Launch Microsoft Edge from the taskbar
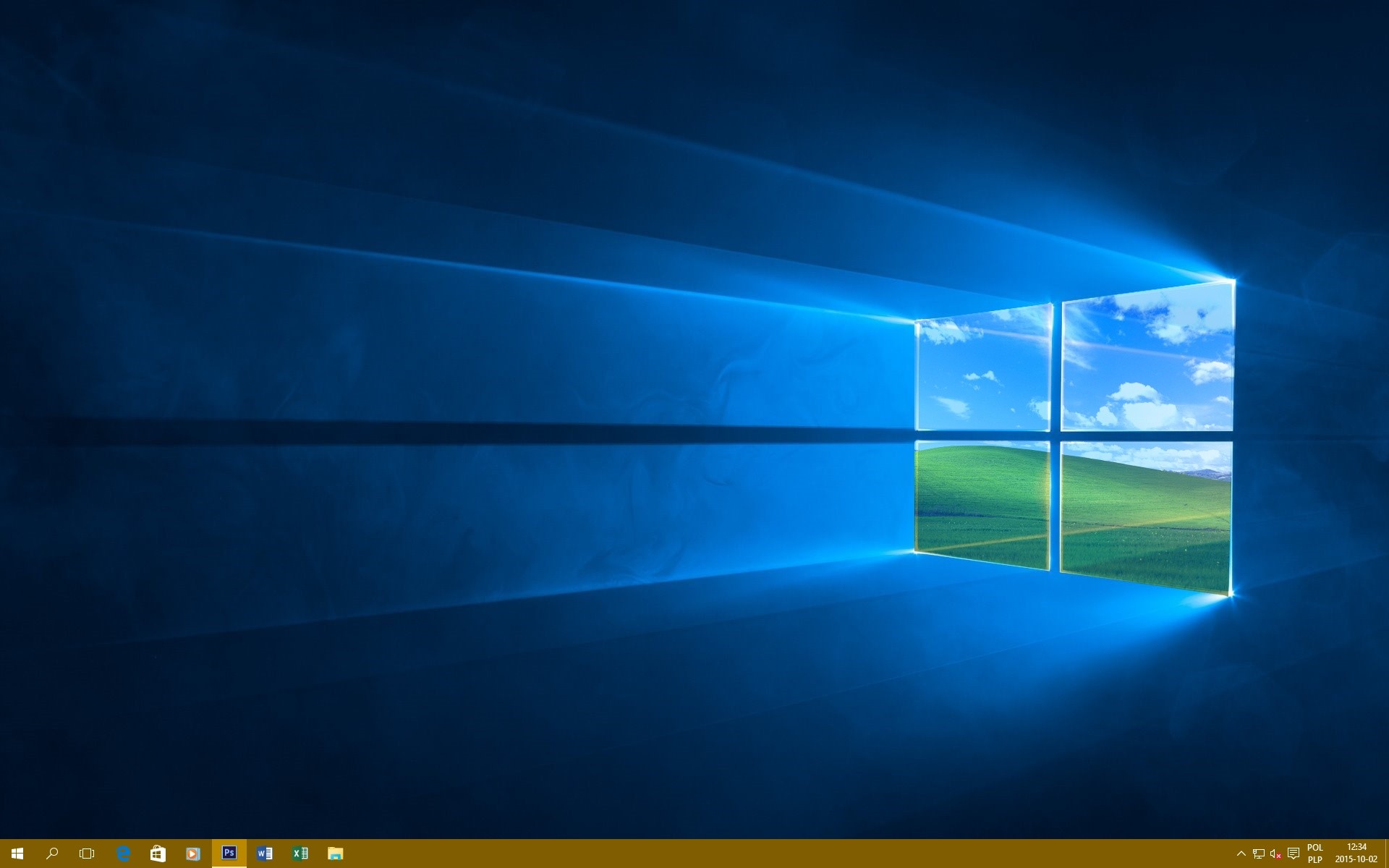 pos(123,854)
